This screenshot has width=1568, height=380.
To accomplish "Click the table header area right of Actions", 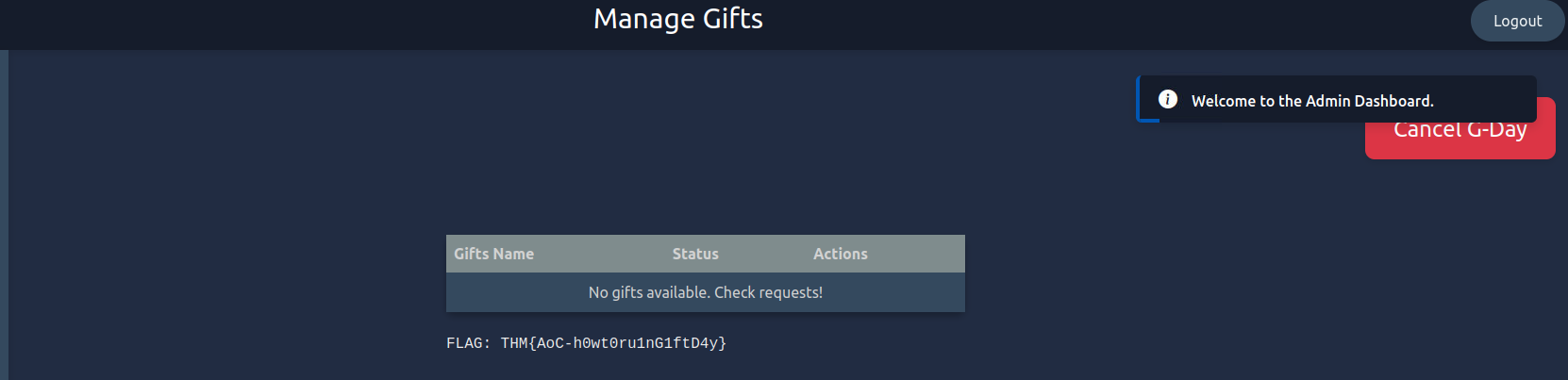I will click(x=920, y=254).
